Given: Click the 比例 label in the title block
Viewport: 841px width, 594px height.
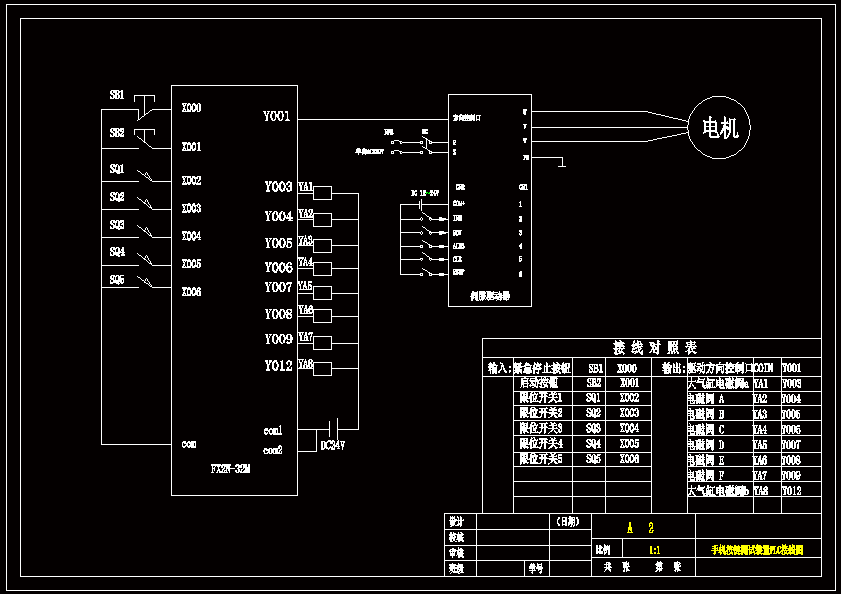Looking at the screenshot, I should tap(603, 550).
